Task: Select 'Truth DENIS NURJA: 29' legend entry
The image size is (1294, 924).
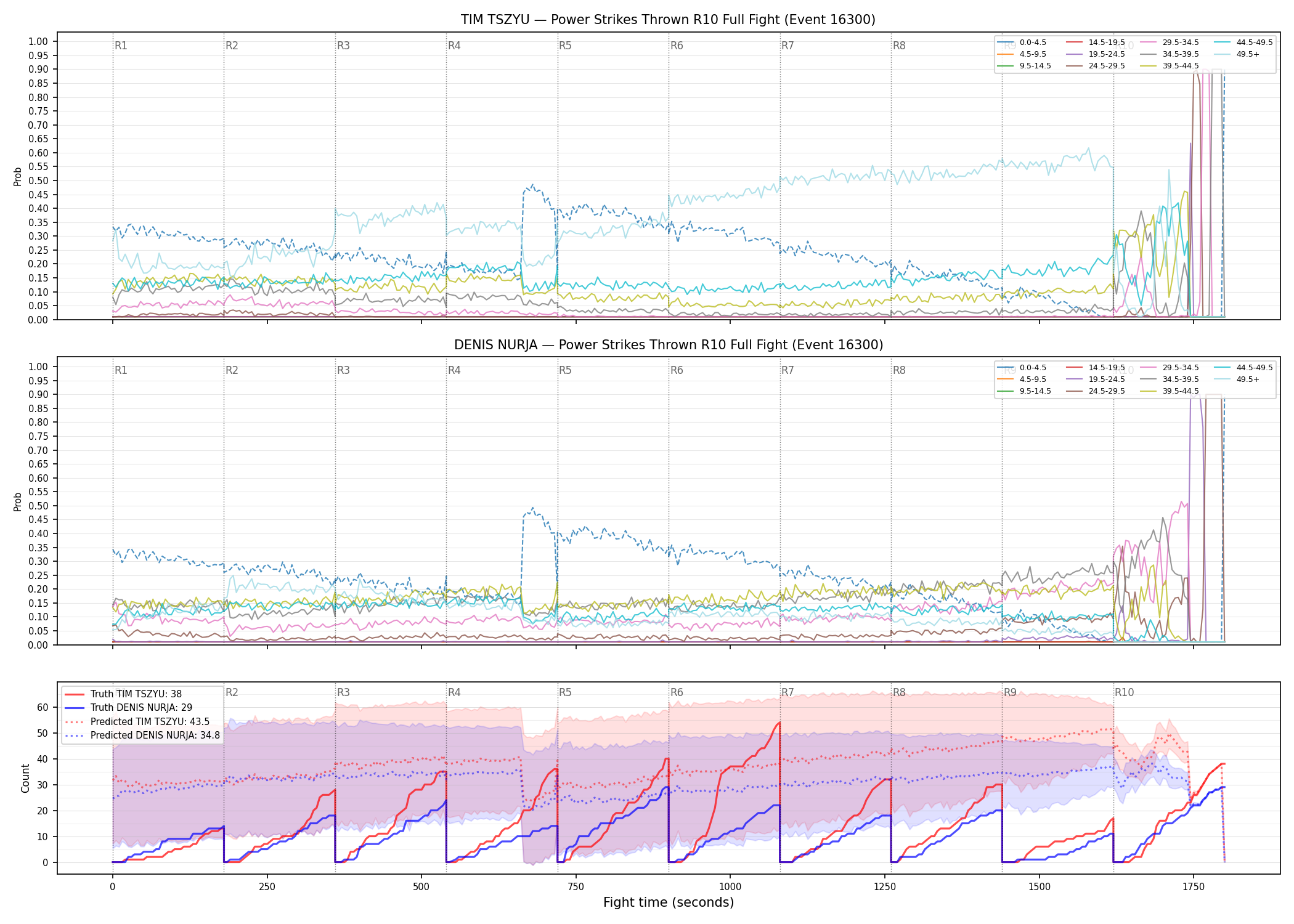Action: [142, 708]
